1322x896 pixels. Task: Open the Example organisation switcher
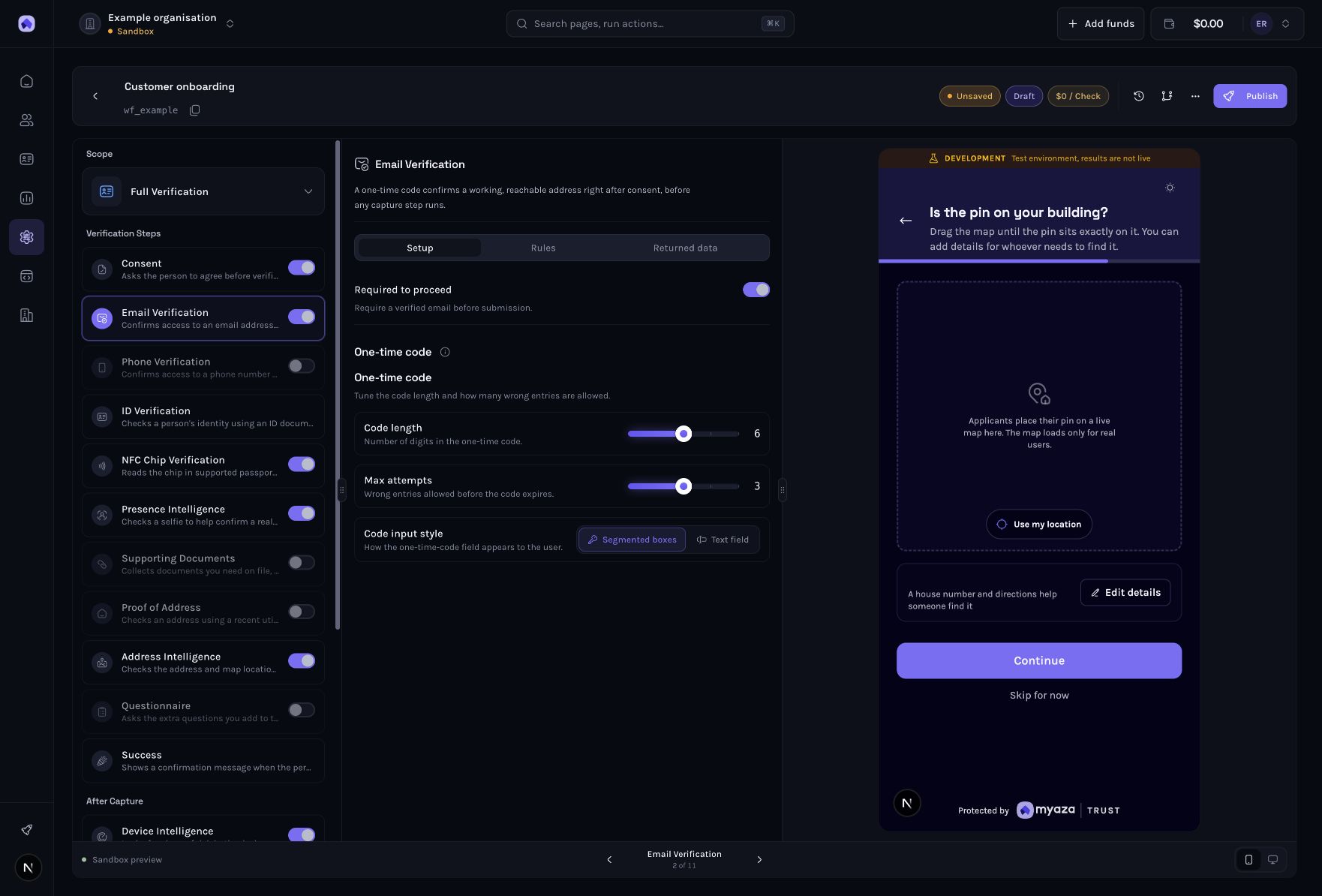coord(157,24)
